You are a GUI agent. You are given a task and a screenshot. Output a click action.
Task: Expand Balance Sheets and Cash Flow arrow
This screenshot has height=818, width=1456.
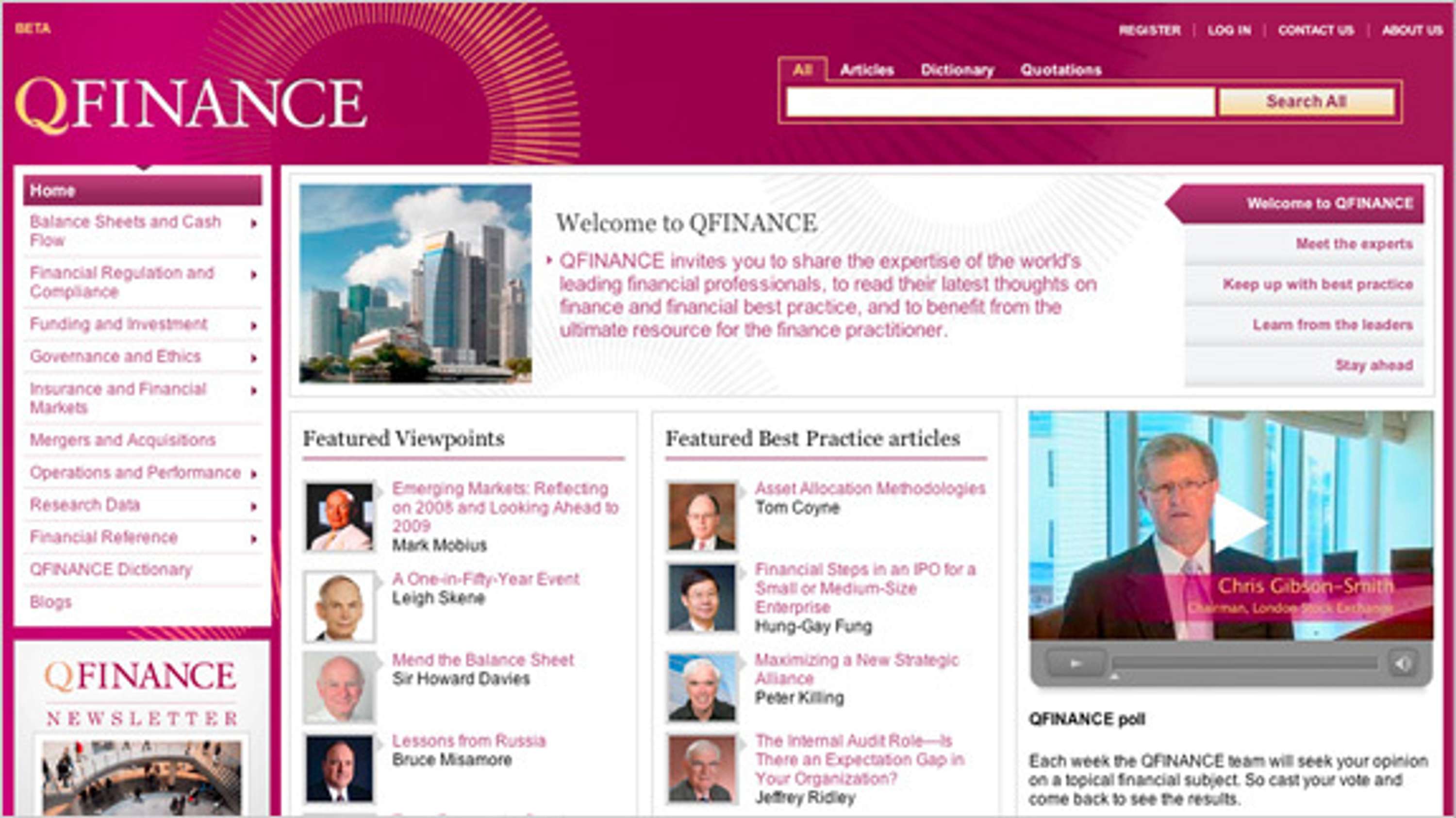[x=254, y=224]
